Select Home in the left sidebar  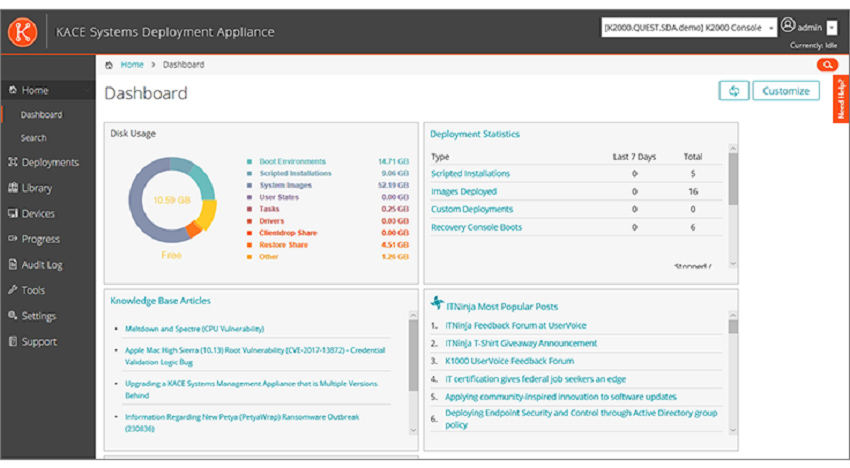(x=48, y=91)
